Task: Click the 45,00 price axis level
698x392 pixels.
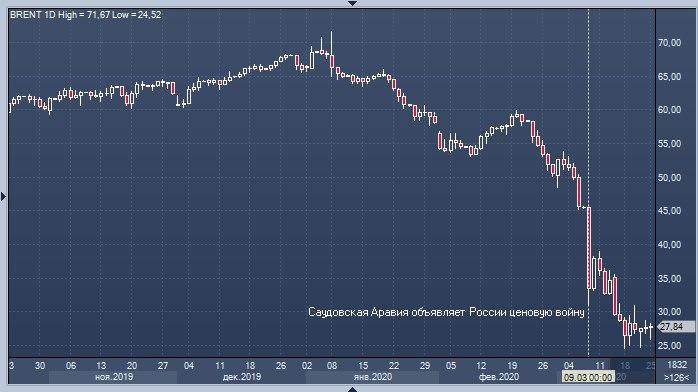Action: pos(670,210)
